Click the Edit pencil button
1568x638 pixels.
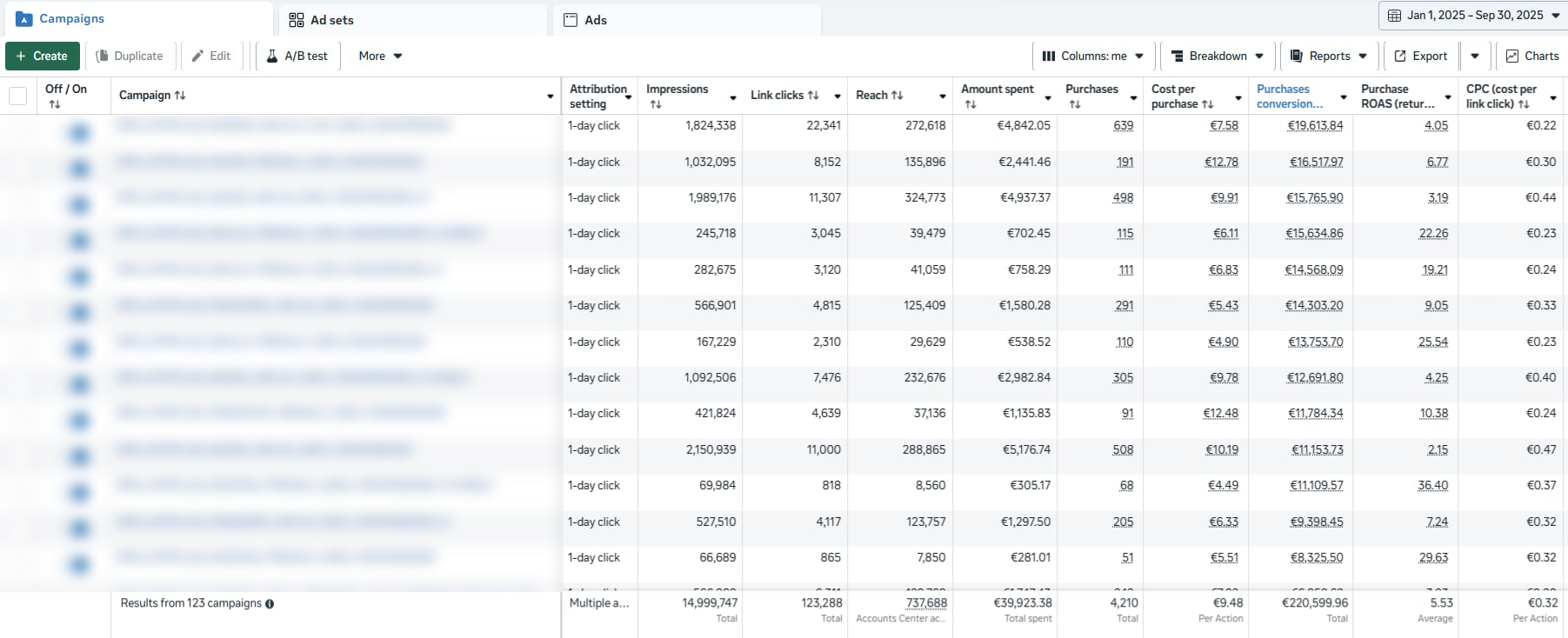coord(211,56)
